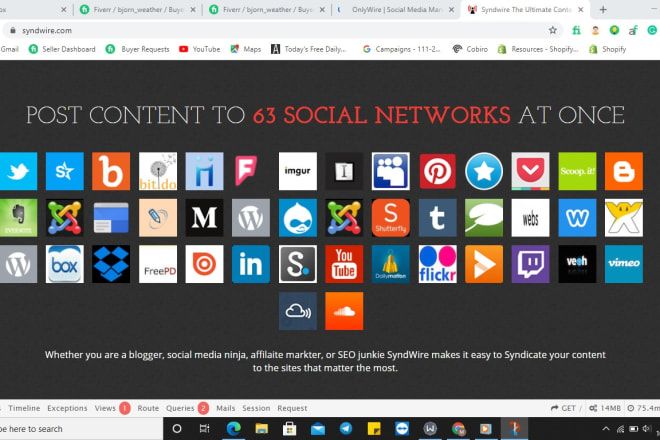
Task: Click the Flickr icon
Action: point(437,264)
